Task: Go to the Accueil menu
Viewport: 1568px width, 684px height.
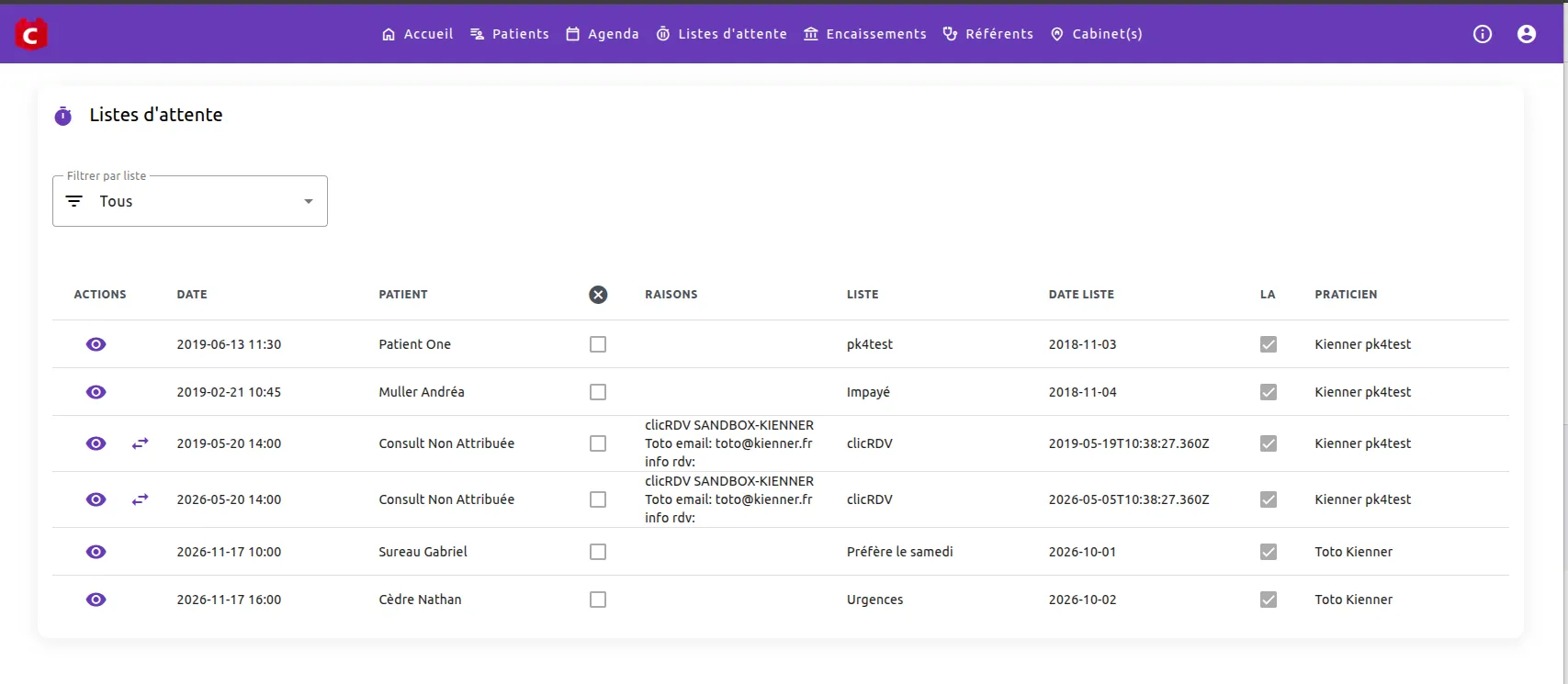Action: tap(417, 34)
